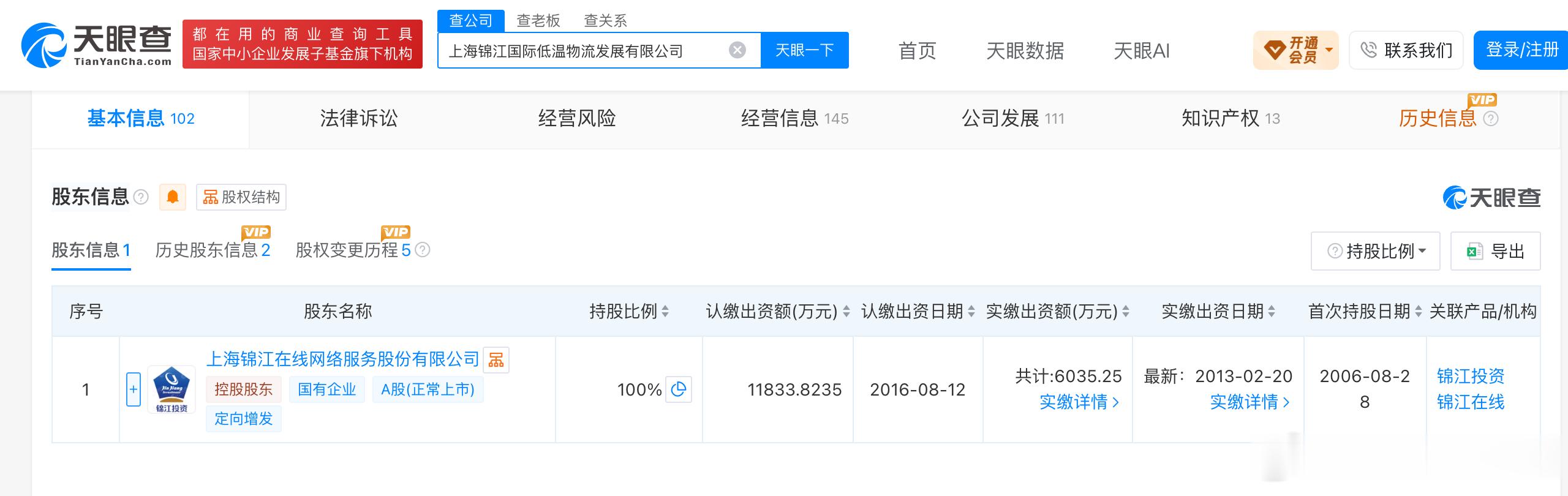Open the 经营信息 tab
The height and width of the screenshot is (496, 1568).
(x=795, y=119)
